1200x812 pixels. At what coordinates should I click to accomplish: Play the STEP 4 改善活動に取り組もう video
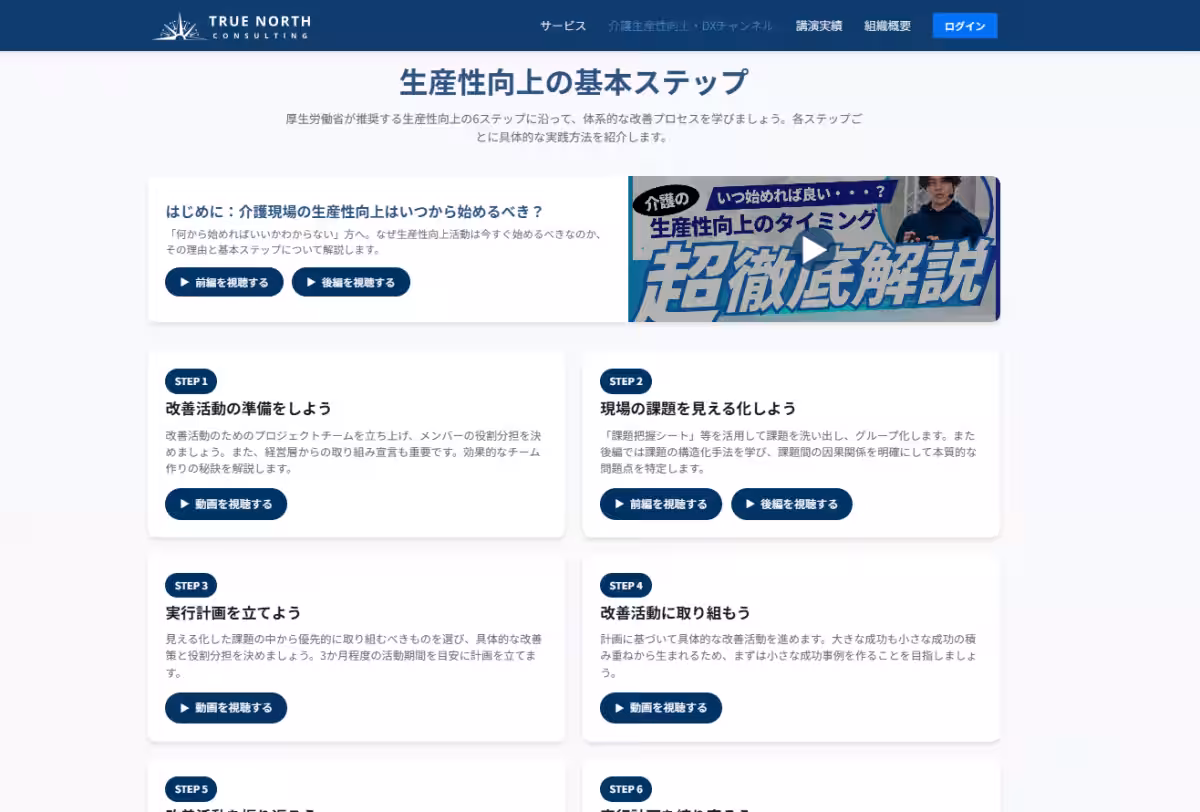click(660, 708)
